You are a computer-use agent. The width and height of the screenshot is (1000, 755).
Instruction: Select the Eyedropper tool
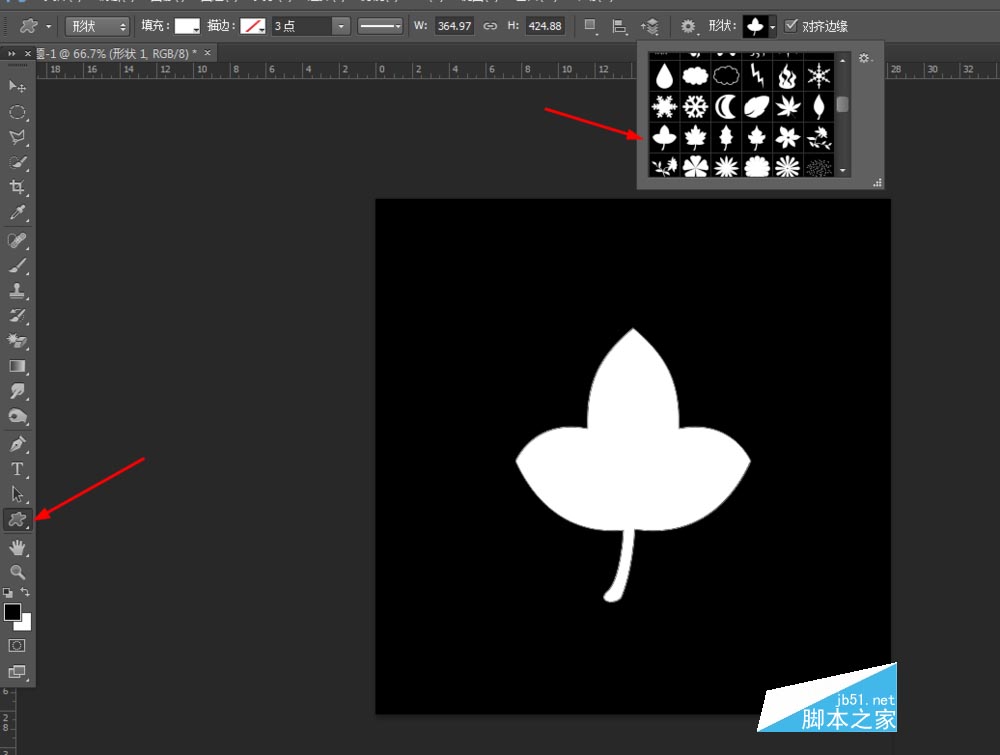pos(17,212)
